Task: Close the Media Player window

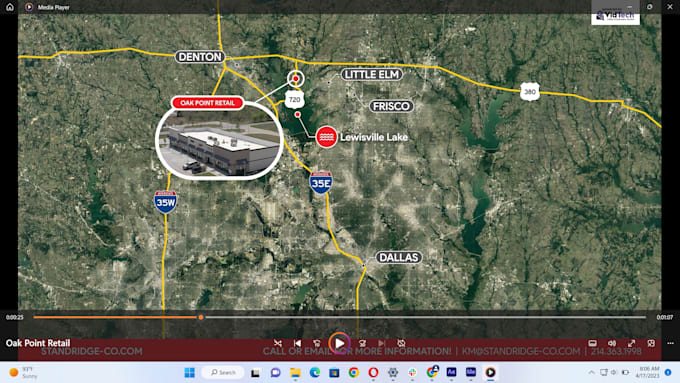Action: tap(670, 7)
